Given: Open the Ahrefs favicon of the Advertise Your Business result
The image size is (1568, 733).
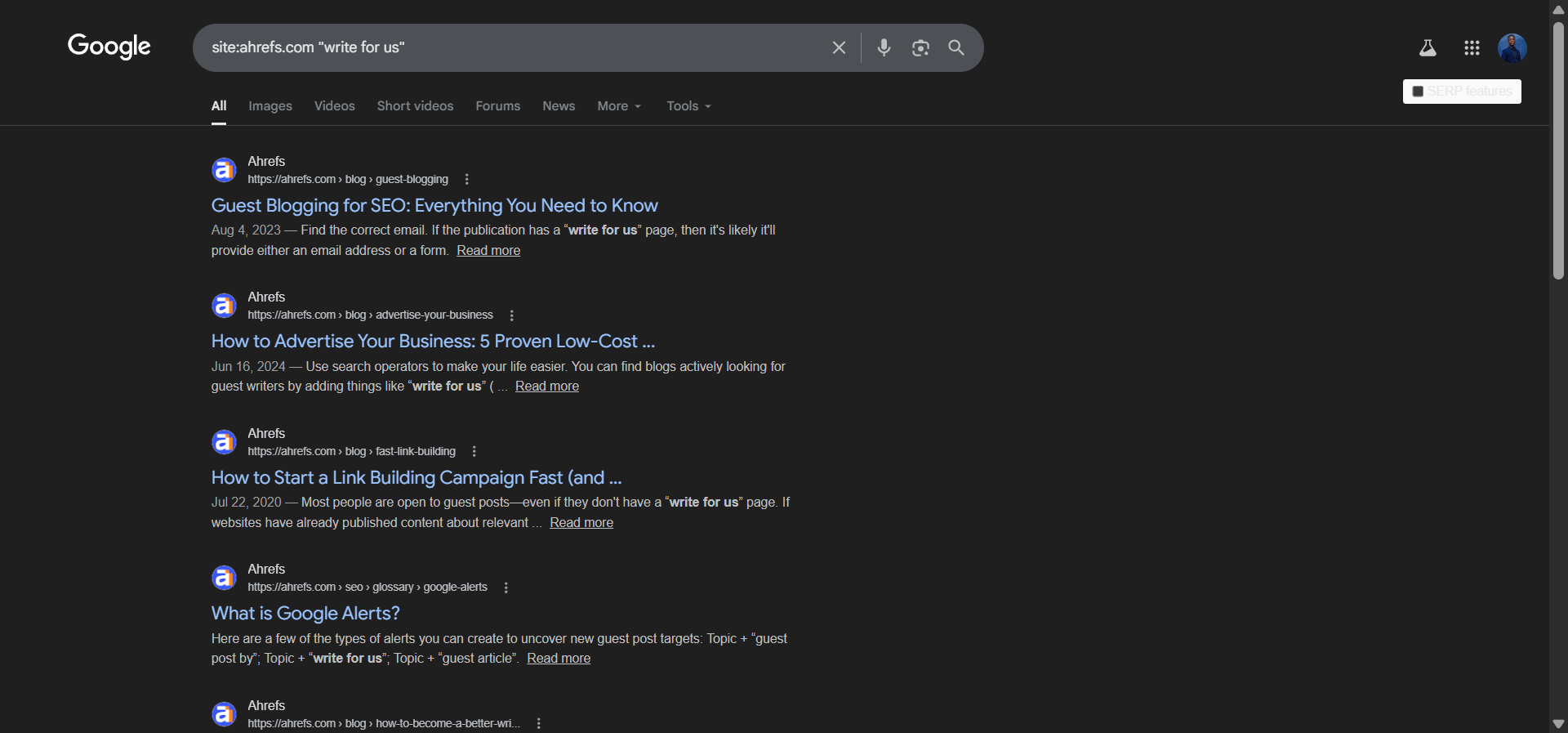Looking at the screenshot, I should [x=224, y=306].
